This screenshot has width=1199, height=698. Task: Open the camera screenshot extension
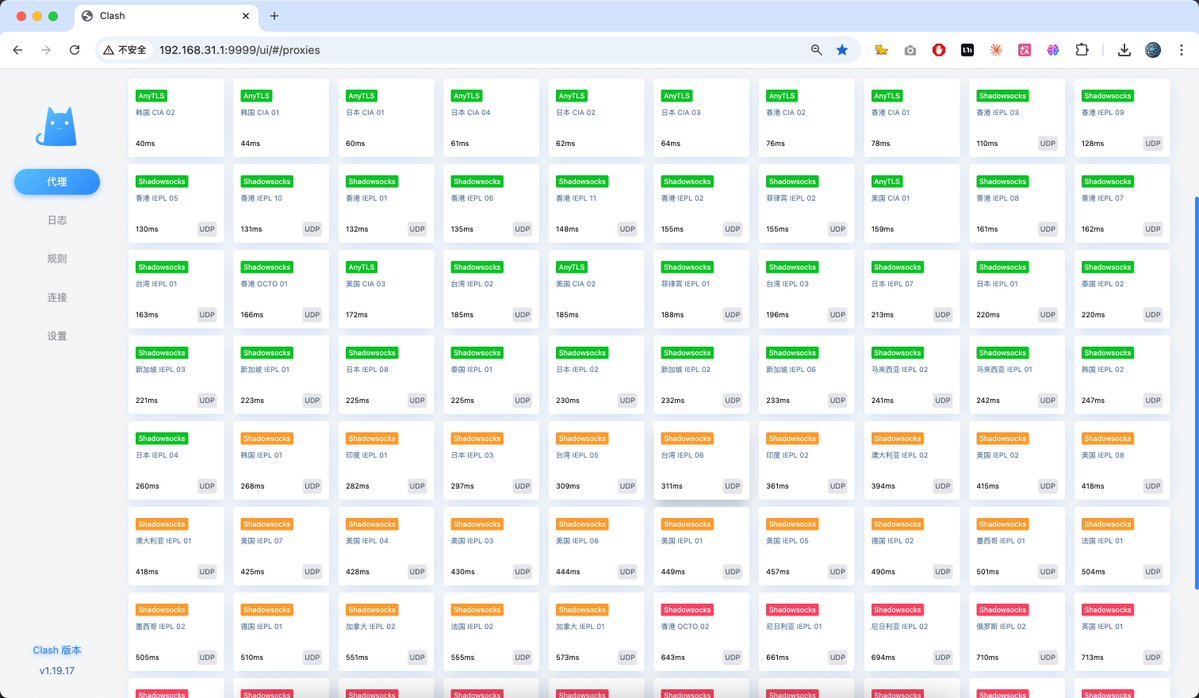(910, 50)
